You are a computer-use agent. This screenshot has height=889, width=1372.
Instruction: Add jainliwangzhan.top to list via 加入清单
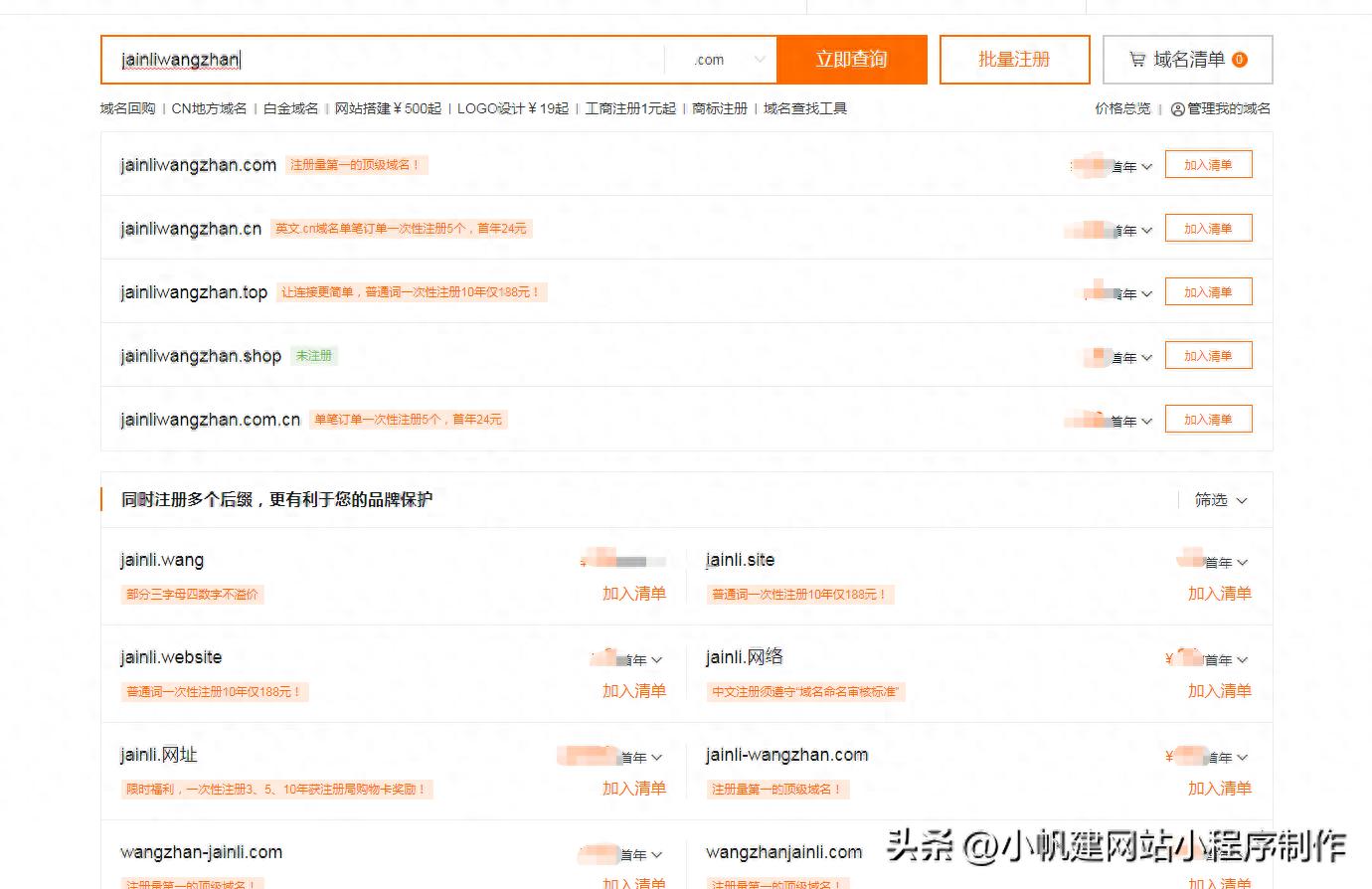[1208, 292]
